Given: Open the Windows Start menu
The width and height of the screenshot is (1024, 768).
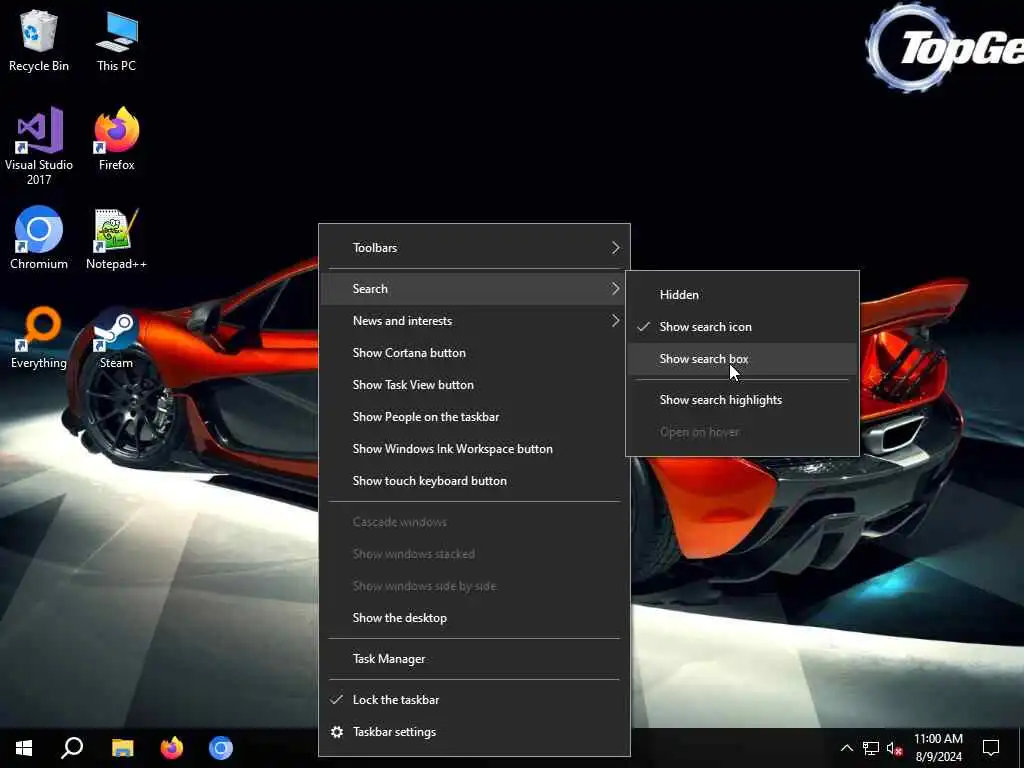Looking at the screenshot, I should tap(24, 748).
